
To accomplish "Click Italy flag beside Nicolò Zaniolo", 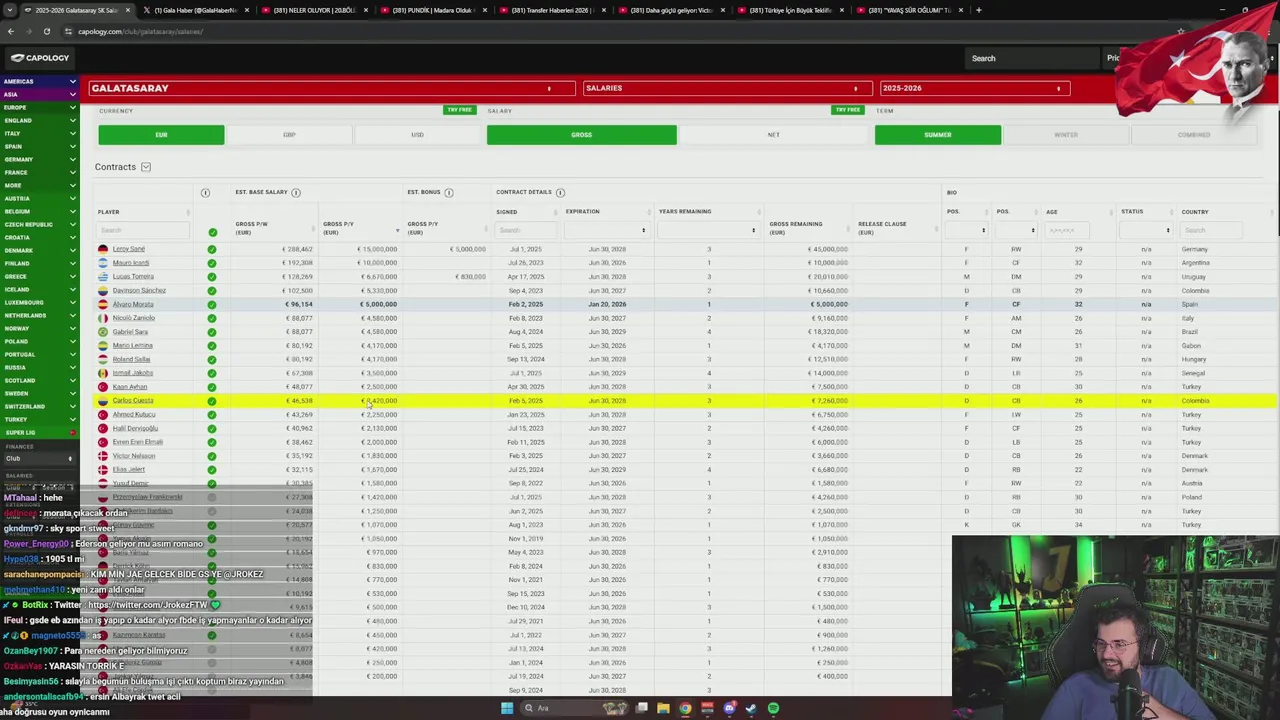I will [103, 318].
